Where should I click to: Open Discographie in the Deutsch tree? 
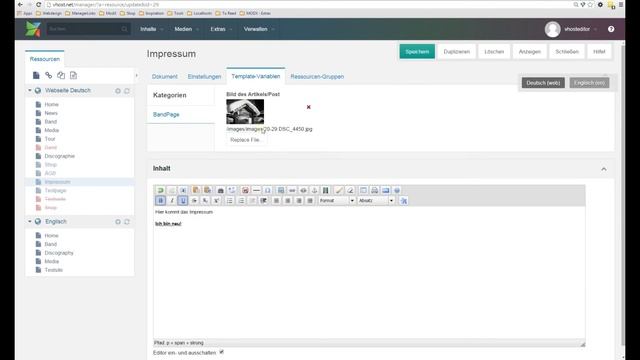tap(60, 156)
